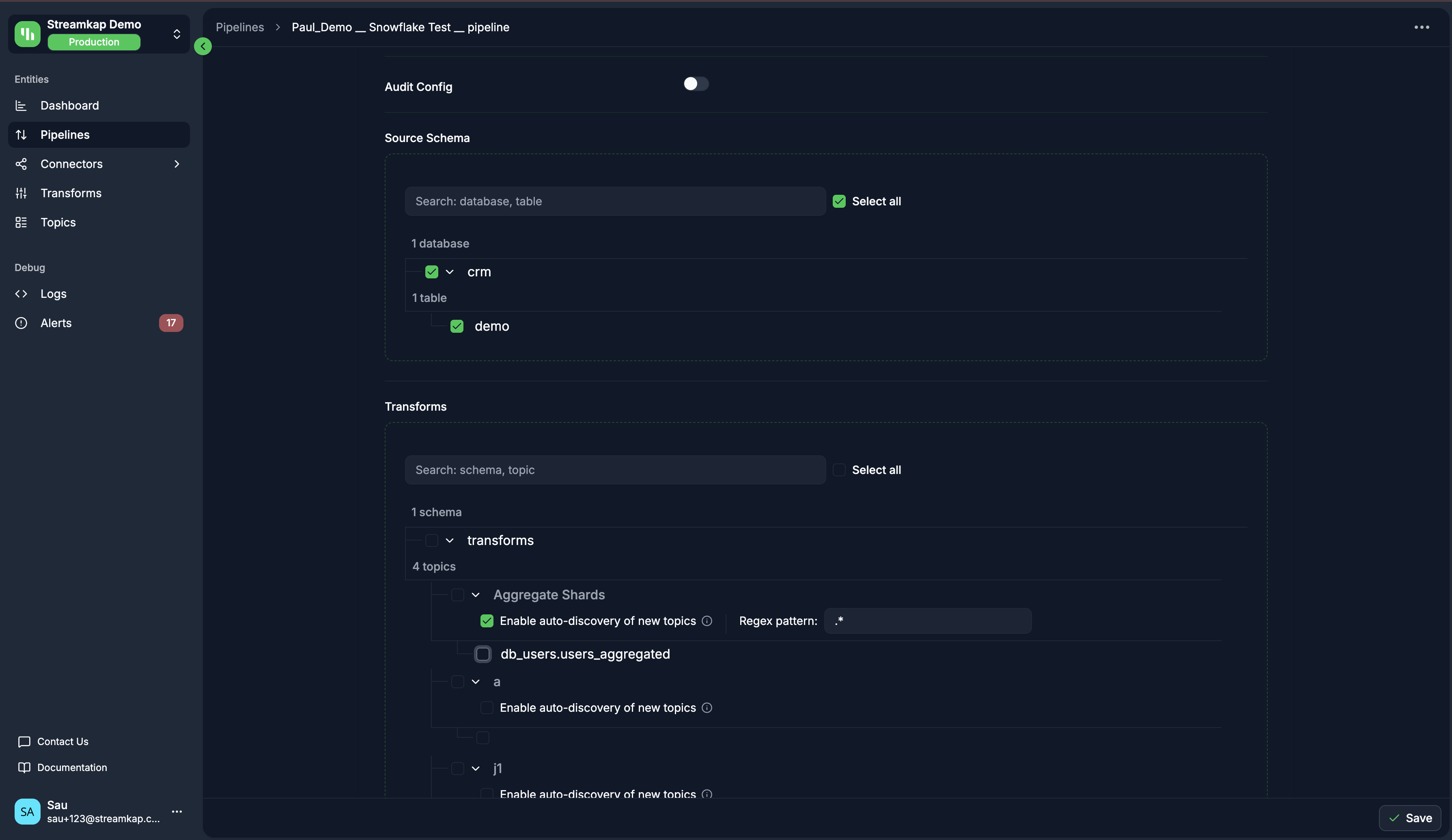Collapse the crm database chevron
Image resolution: width=1452 pixels, height=840 pixels.
coord(450,272)
